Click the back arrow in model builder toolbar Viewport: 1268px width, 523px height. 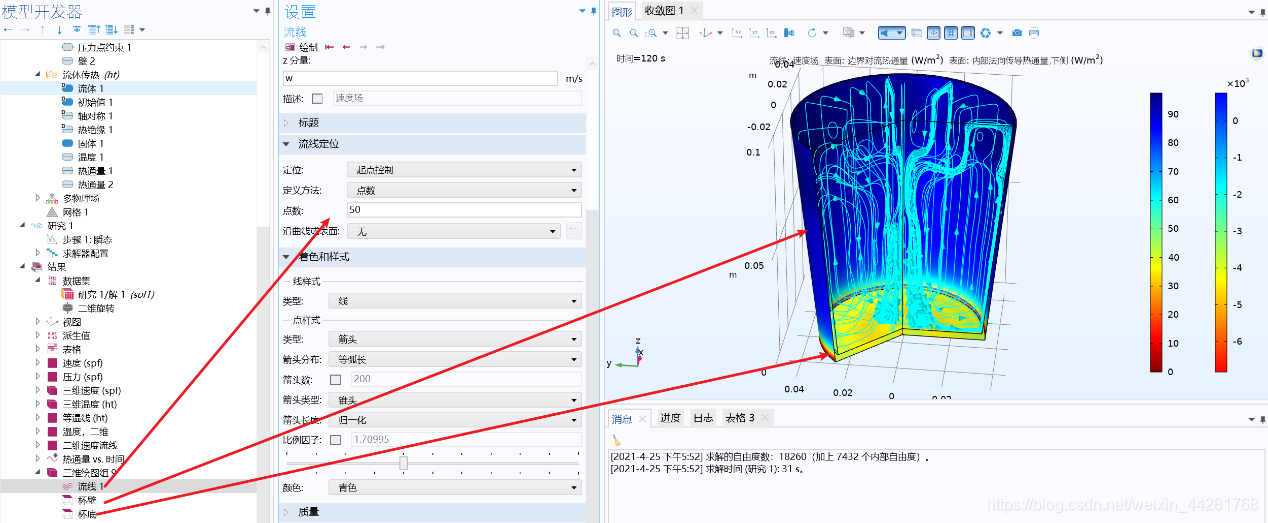click(8, 30)
